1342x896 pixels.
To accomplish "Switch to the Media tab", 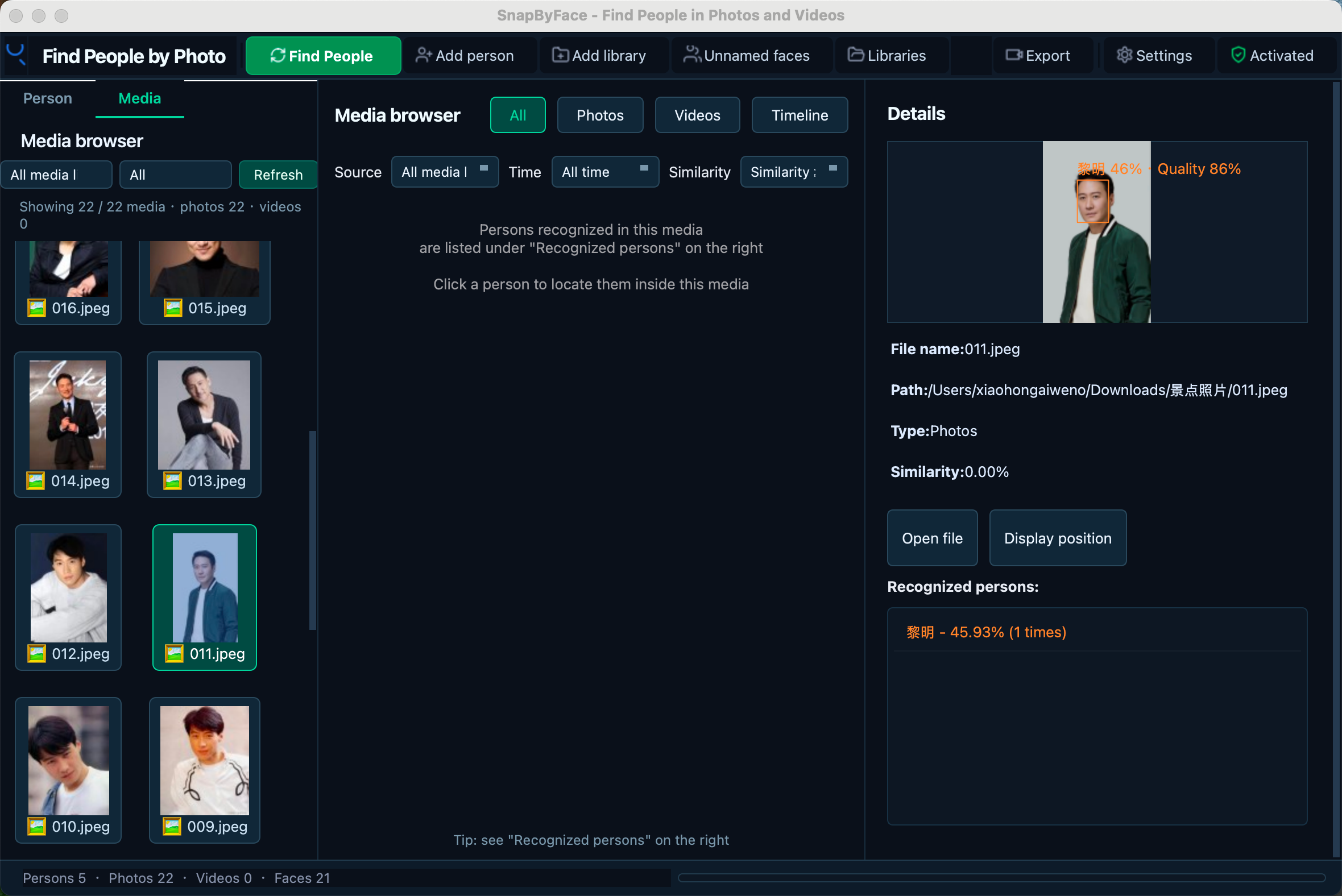I will coord(139,98).
